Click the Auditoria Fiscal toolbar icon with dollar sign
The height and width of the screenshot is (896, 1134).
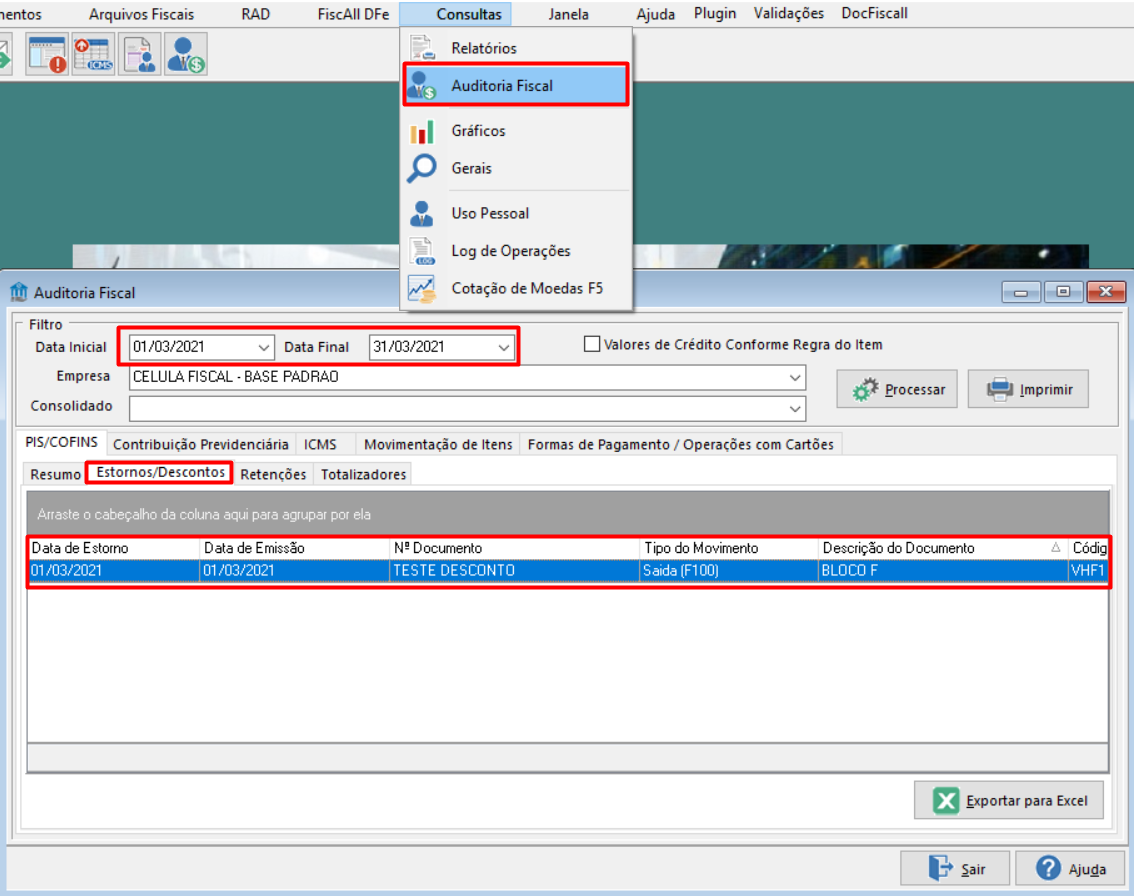186,54
